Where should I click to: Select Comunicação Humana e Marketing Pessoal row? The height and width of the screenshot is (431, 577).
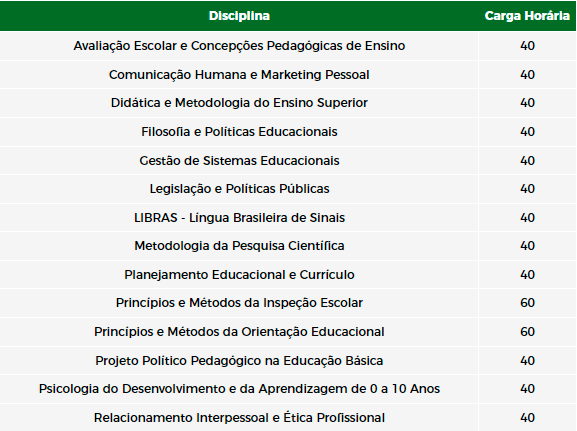click(288, 75)
